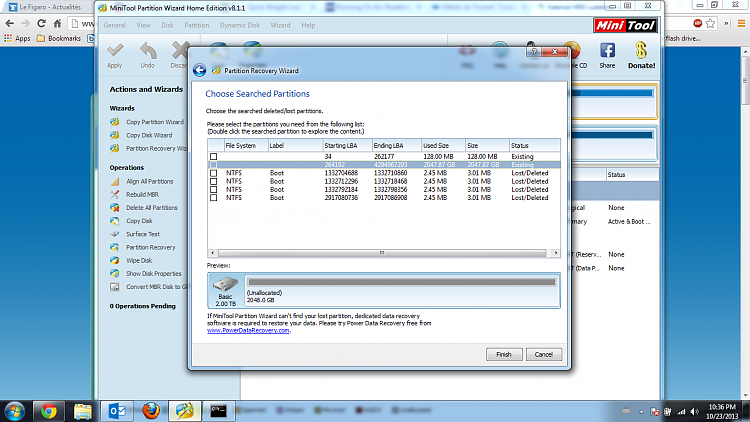
Task: Sort by the Used Size column header
Action: point(443,145)
